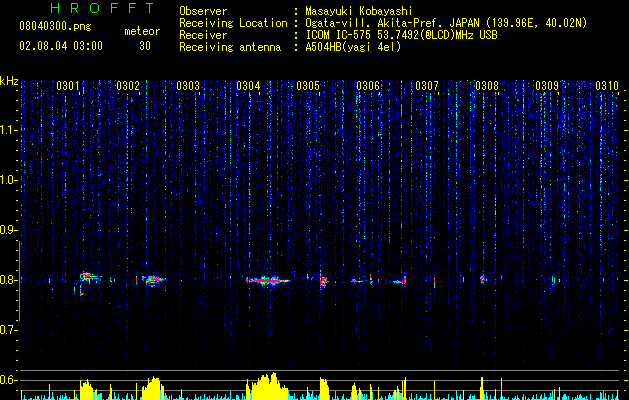Click the 0308 time marker
Screen dimensions: 629x400
coord(487,86)
